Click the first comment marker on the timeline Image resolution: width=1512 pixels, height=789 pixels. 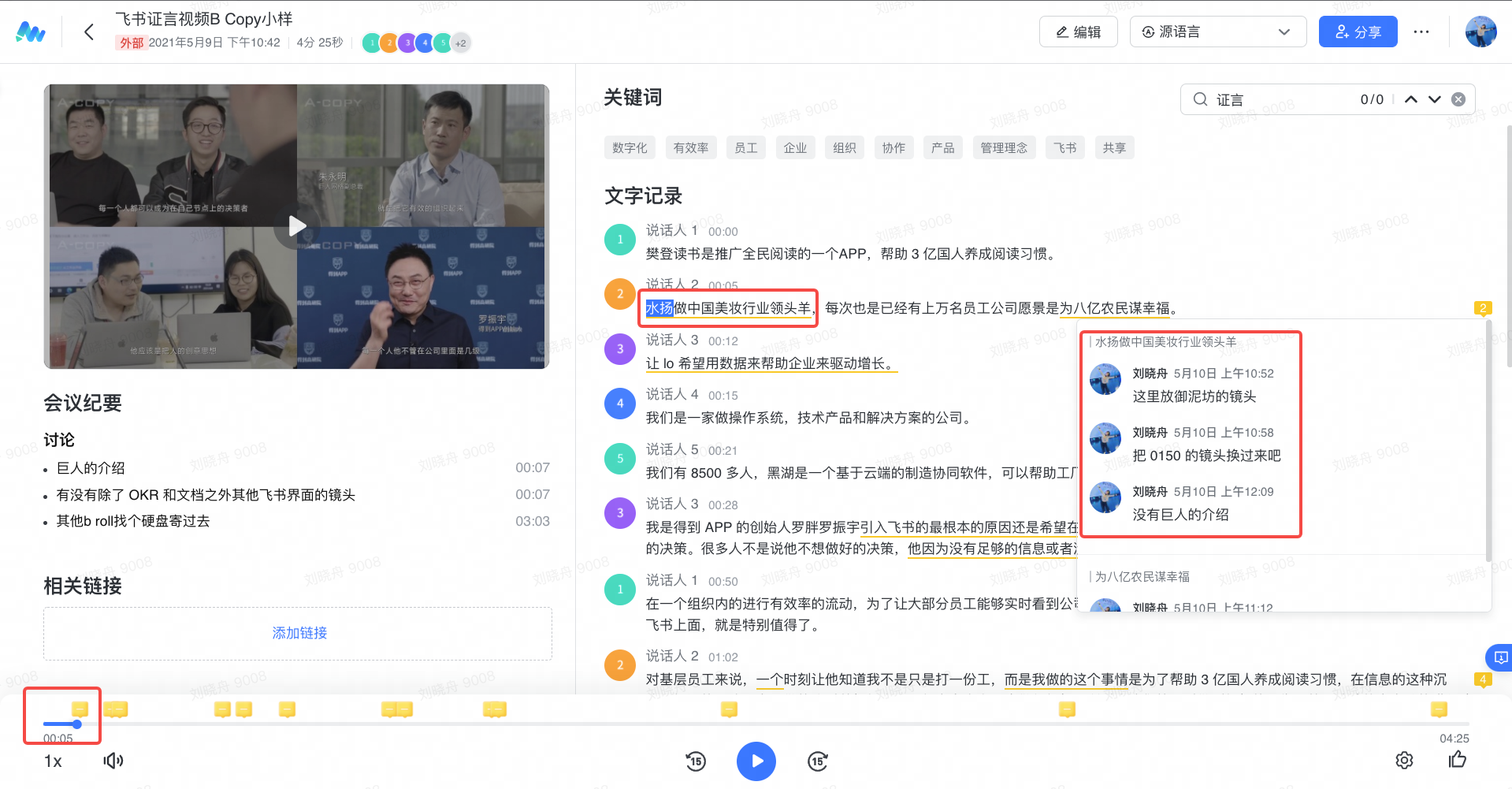(80, 709)
